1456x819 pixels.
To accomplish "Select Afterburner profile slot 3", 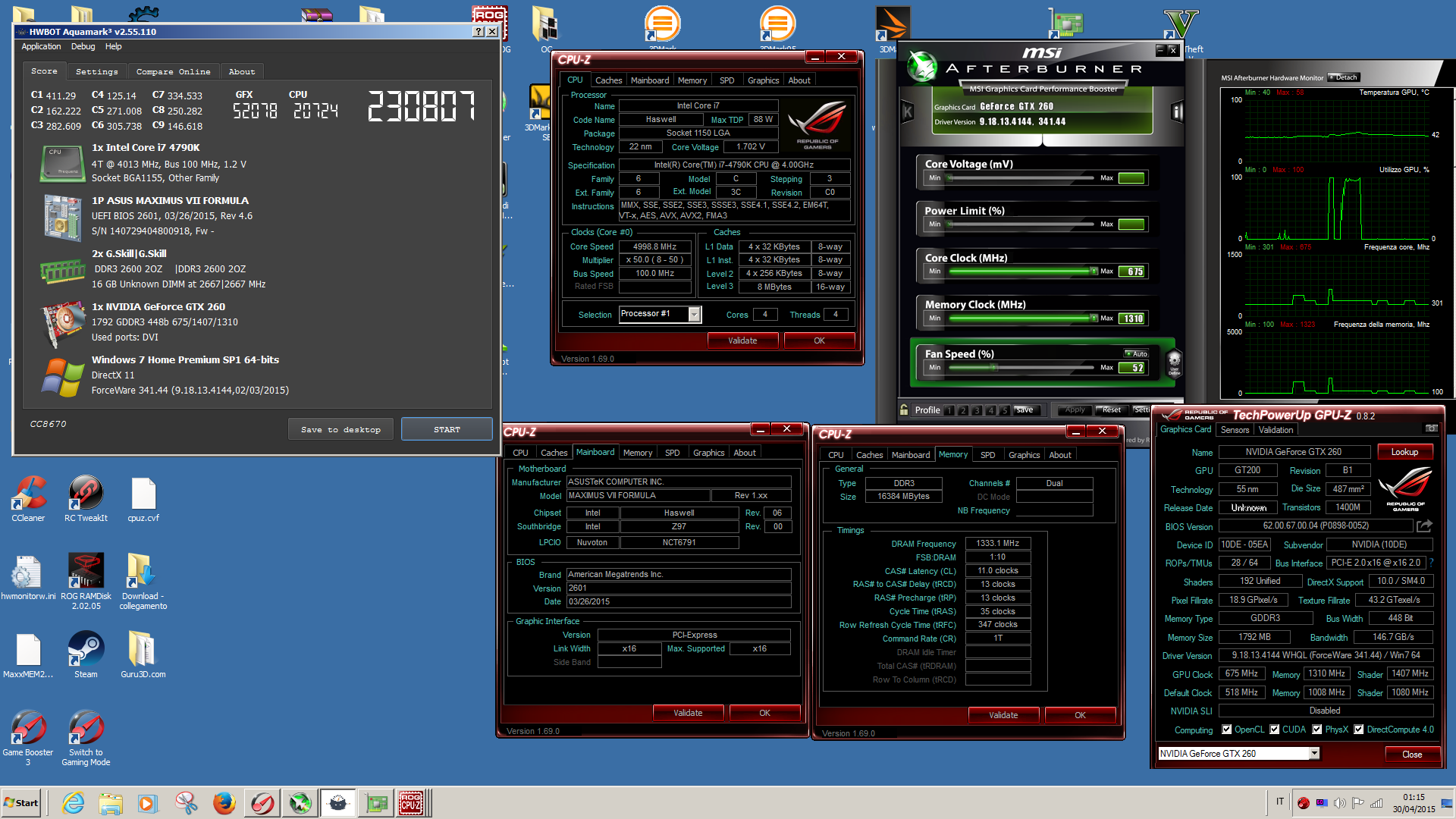I will click(x=977, y=410).
